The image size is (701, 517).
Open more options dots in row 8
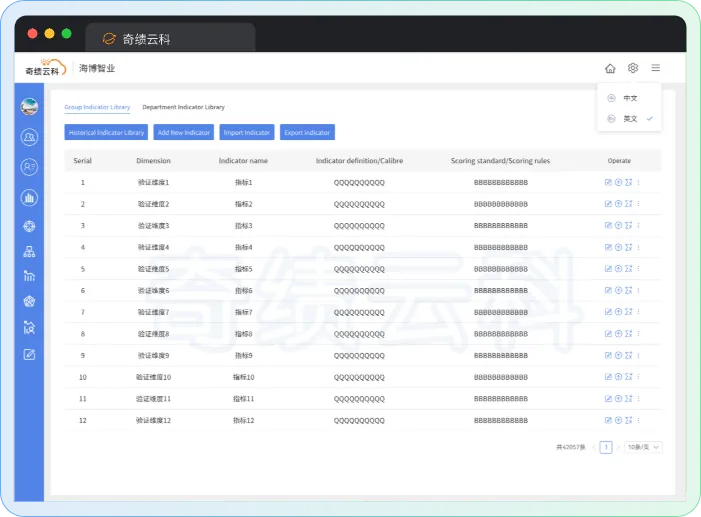pos(638,334)
